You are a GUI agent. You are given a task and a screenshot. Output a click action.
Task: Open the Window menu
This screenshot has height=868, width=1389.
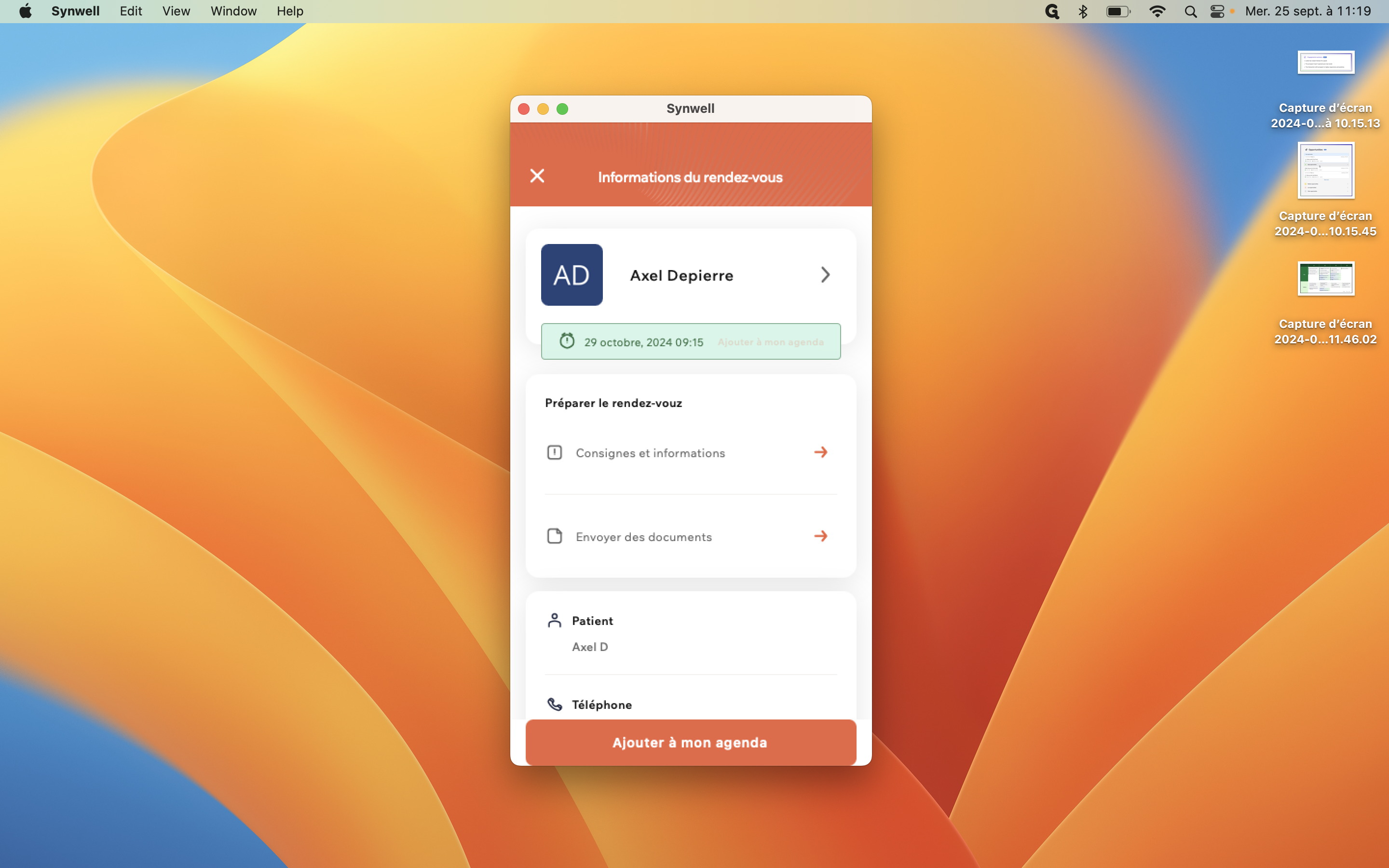pos(233,12)
